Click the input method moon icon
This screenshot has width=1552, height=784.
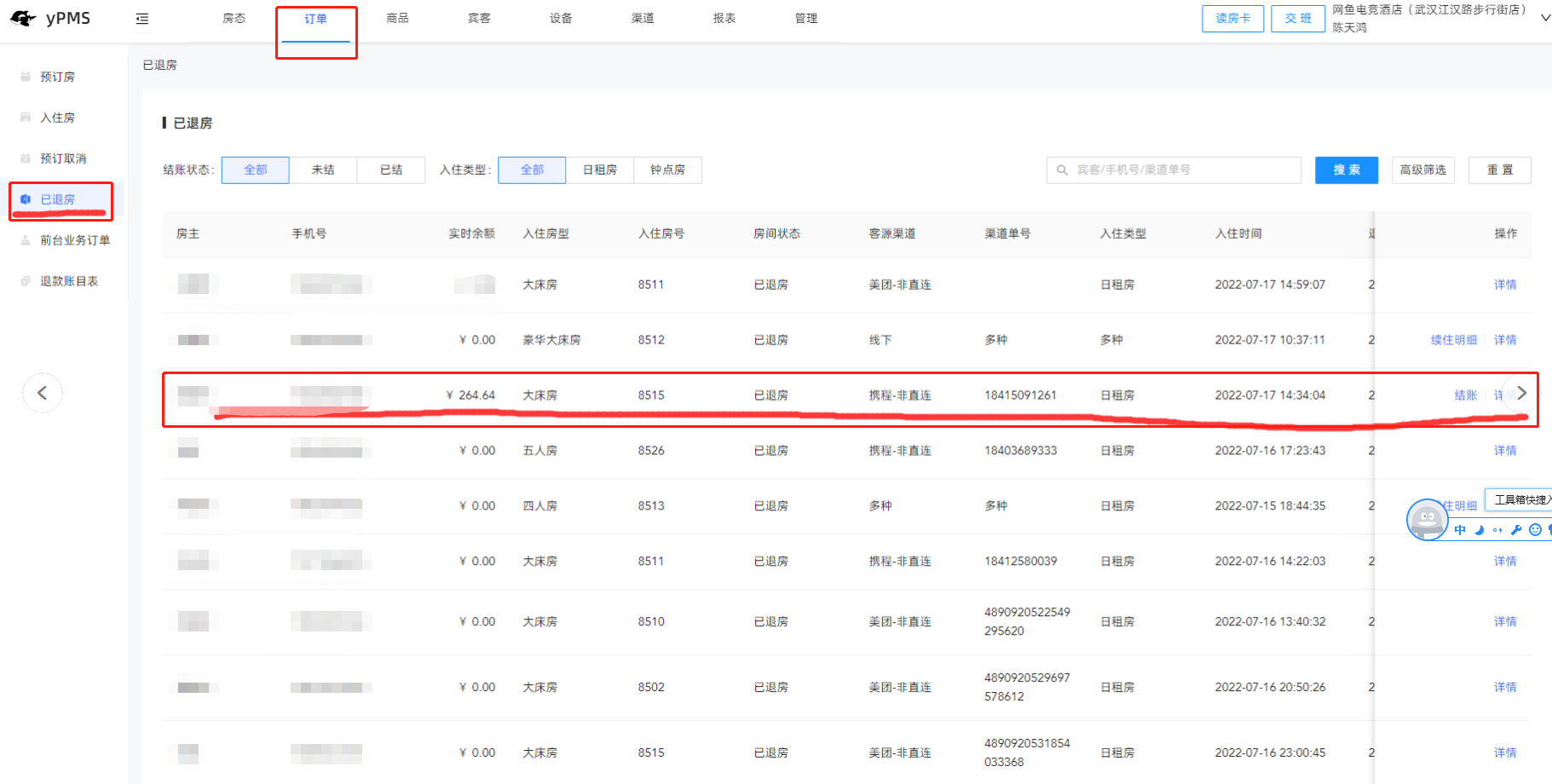point(1479,530)
